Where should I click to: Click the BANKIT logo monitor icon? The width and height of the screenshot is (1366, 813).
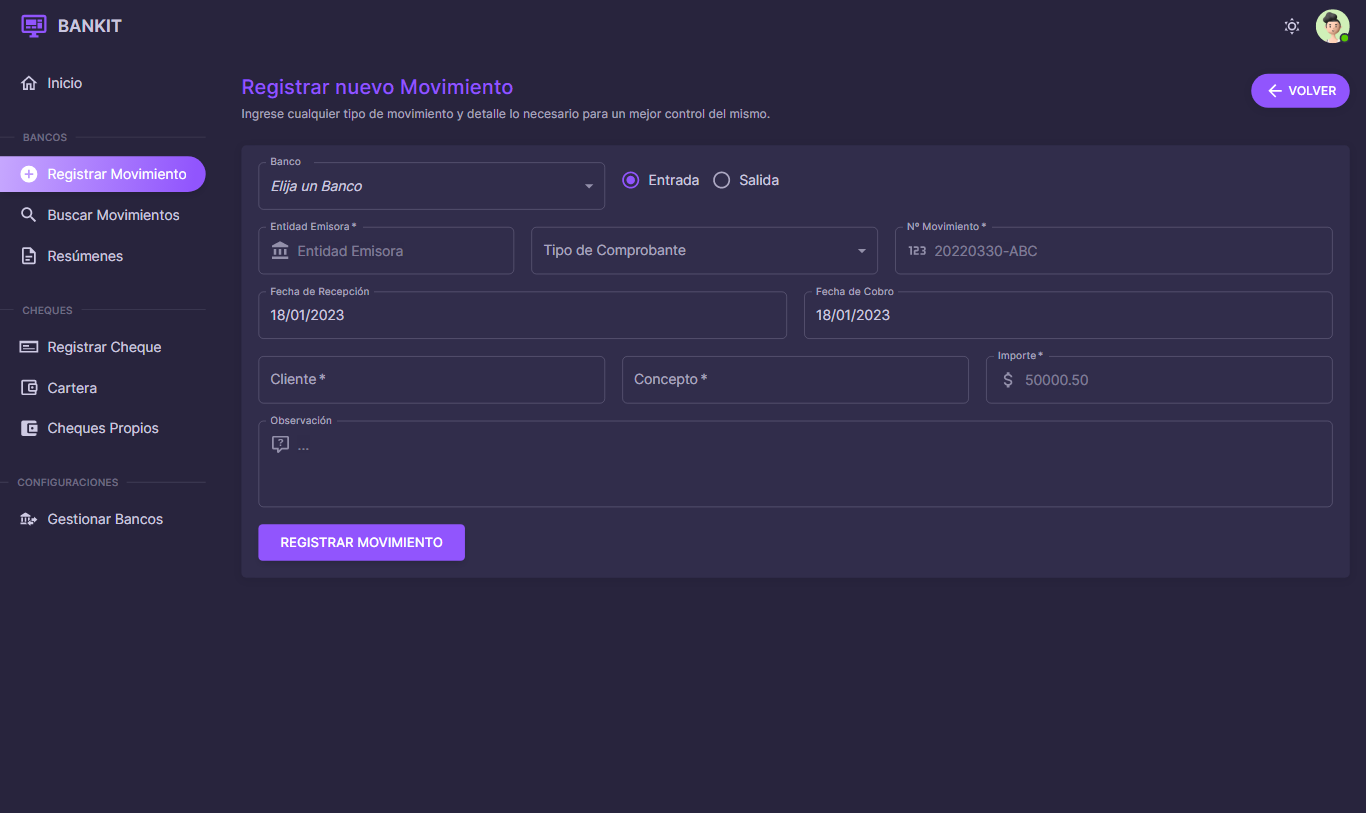tap(34, 26)
